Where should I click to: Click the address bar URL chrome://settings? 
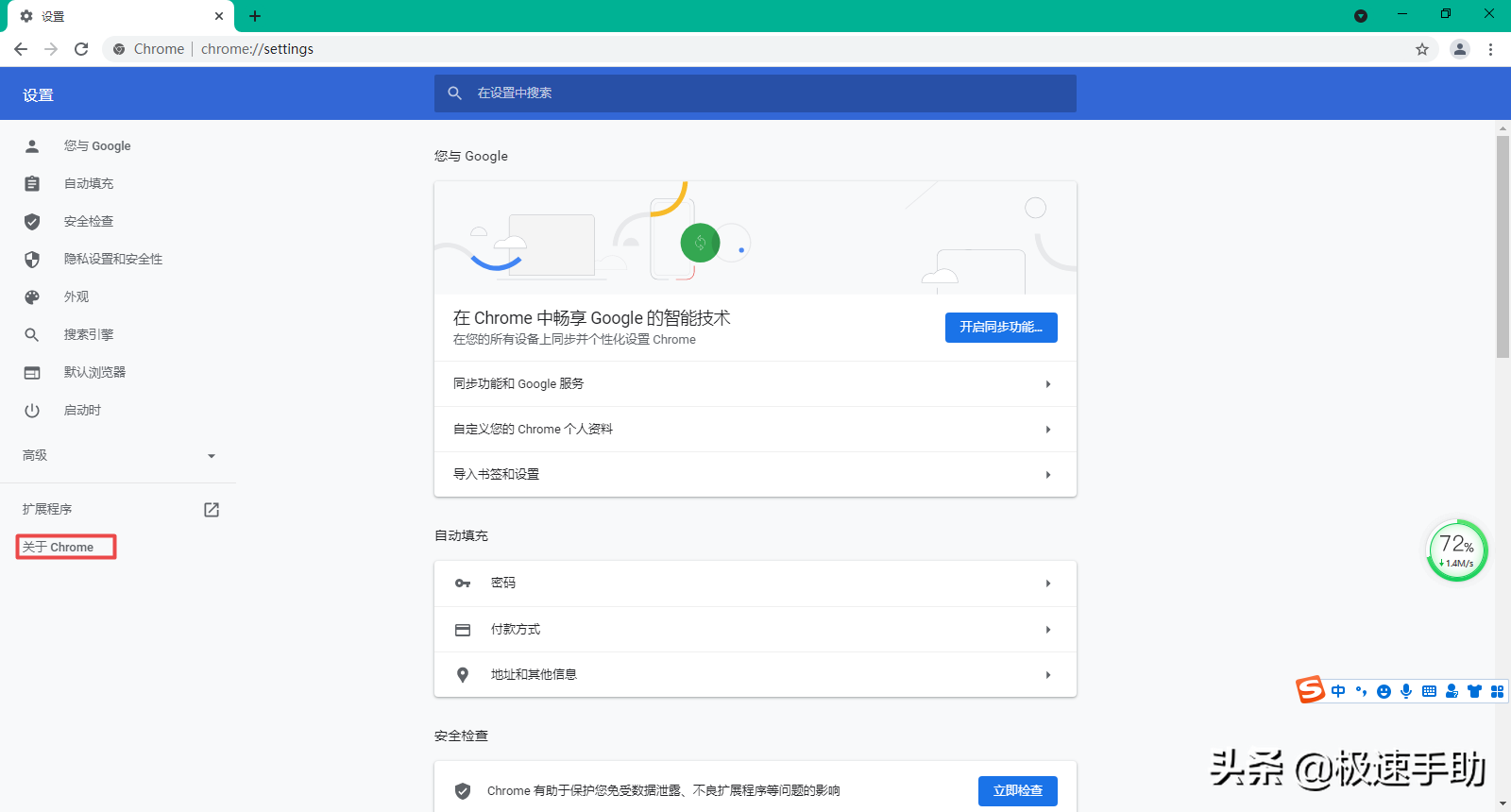click(257, 49)
